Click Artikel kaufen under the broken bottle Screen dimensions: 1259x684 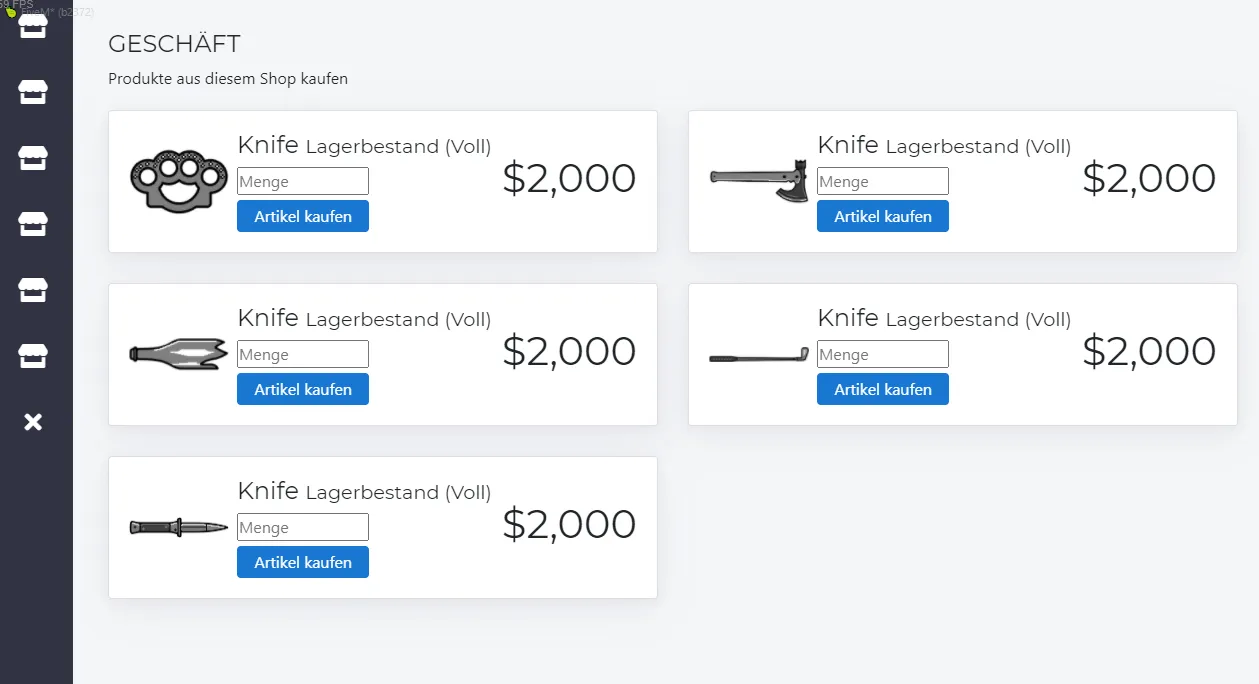[303, 389]
